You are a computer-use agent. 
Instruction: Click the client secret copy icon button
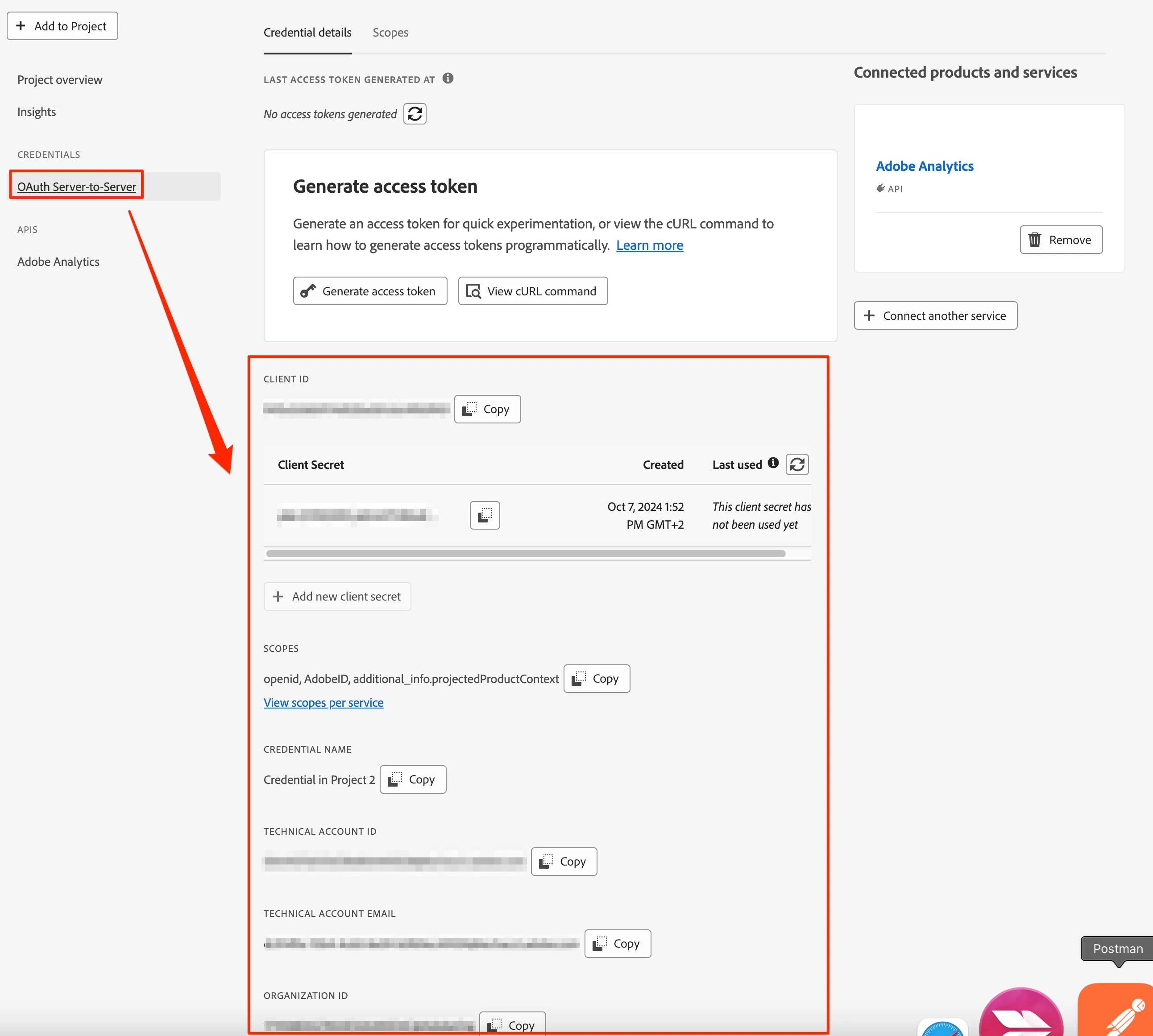pyautogui.click(x=485, y=515)
